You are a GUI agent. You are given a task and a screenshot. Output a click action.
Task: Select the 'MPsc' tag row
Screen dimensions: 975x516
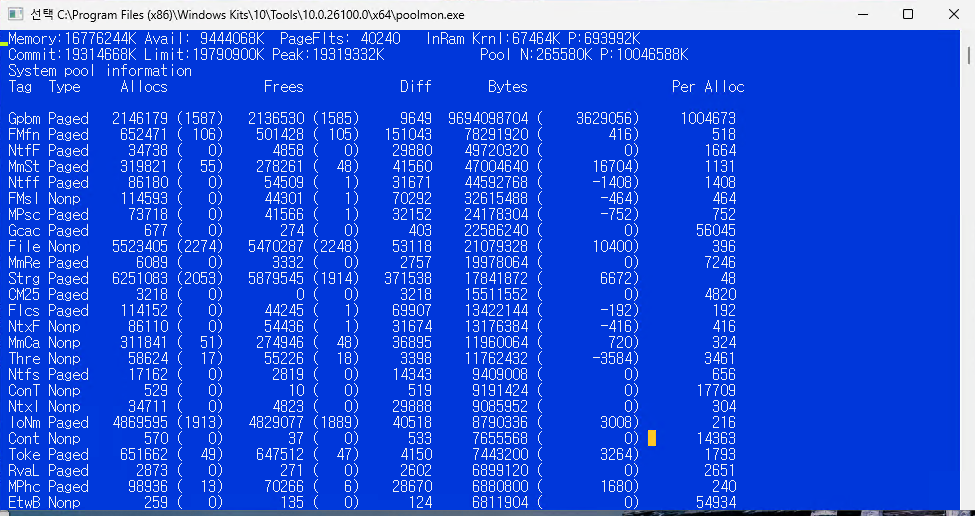point(372,214)
